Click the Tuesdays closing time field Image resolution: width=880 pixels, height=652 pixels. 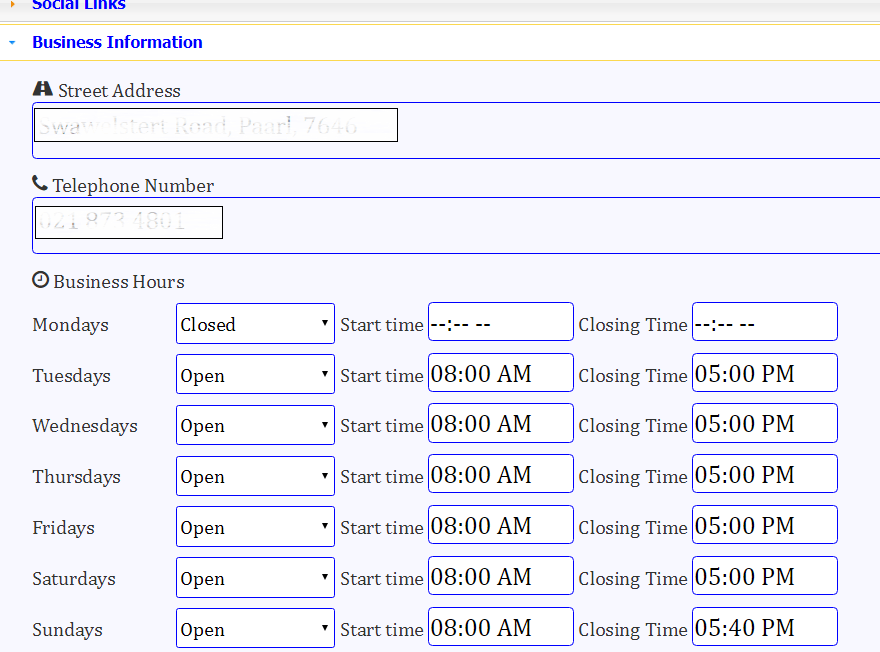tap(764, 372)
